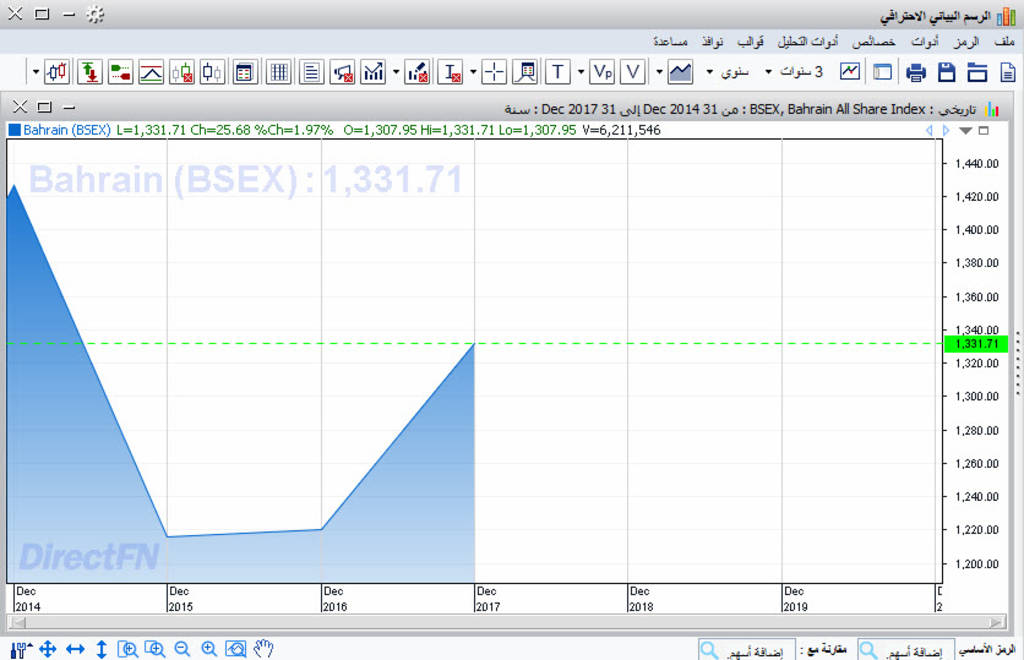The width and height of the screenshot is (1024, 660).
Task: Open the 3 سنوات period dropdown
Action: (x=794, y=72)
